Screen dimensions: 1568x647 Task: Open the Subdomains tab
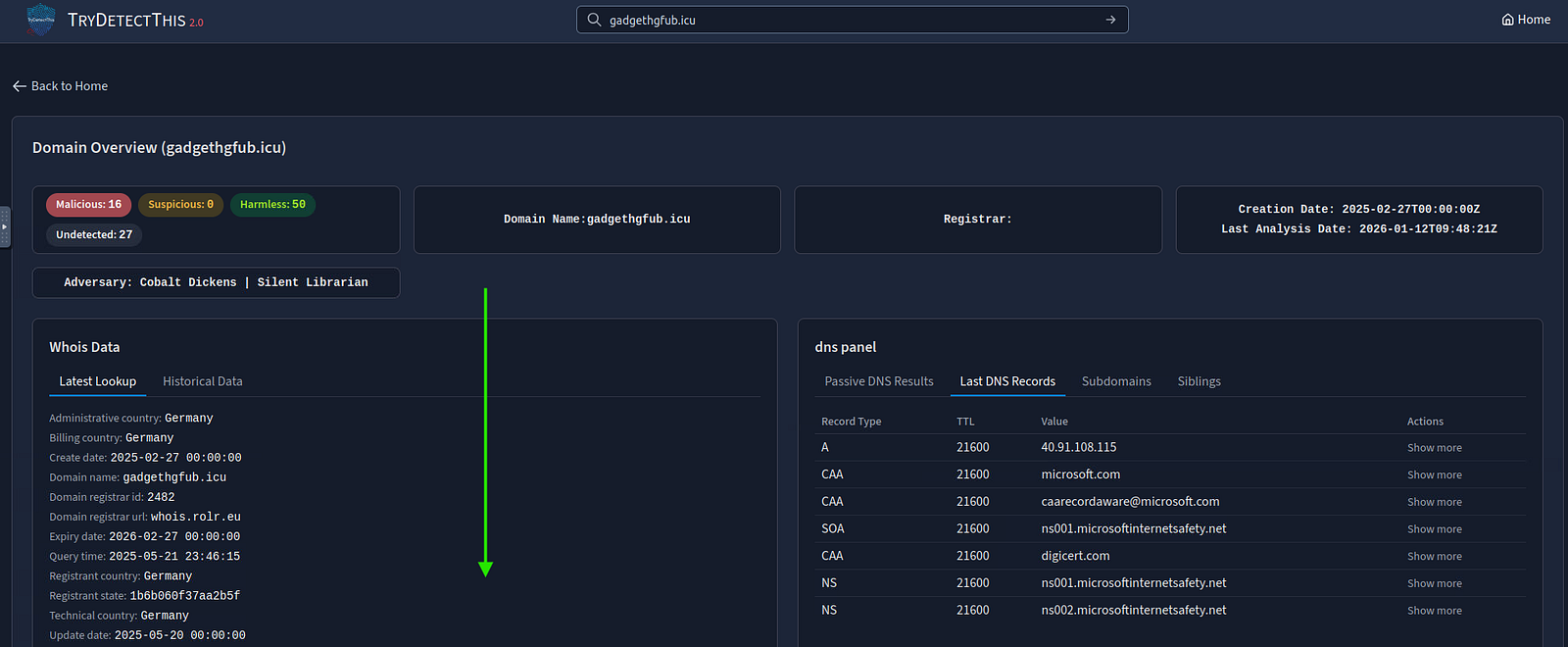pos(1116,381)
